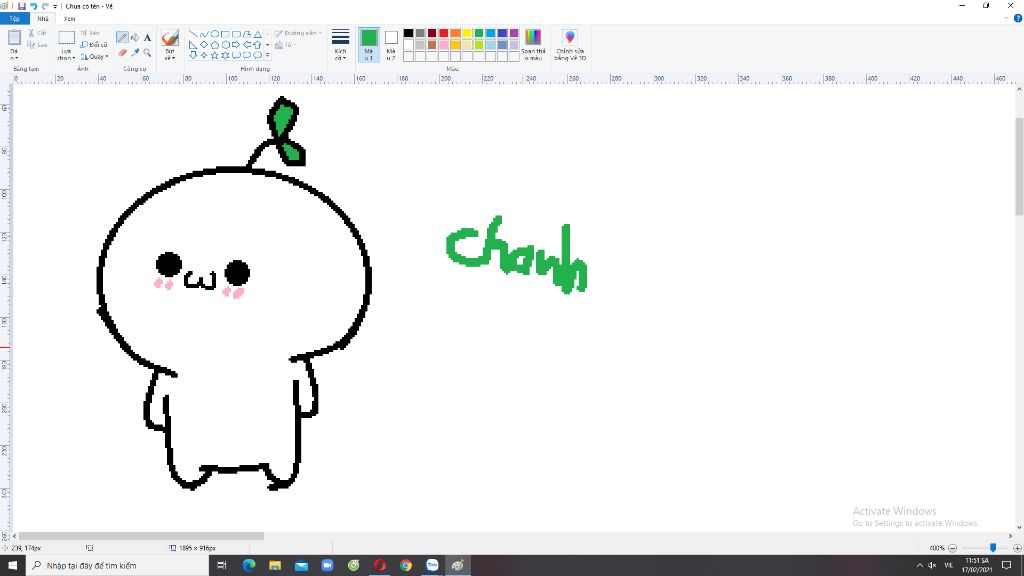This screenshot has height=576, width=1024.
Task: Open Google Chrome from the taskbar
Action: click(406, 566)
